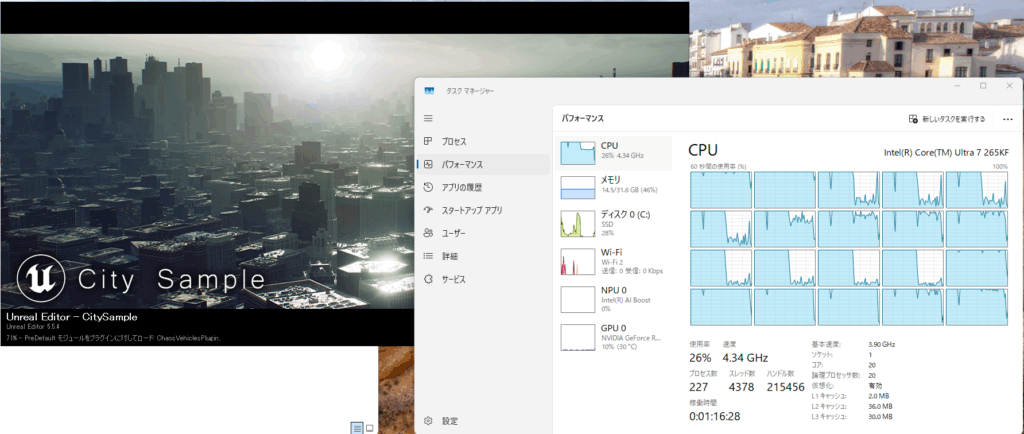Click the 3.90 GHz base speed value

(882, 344)
